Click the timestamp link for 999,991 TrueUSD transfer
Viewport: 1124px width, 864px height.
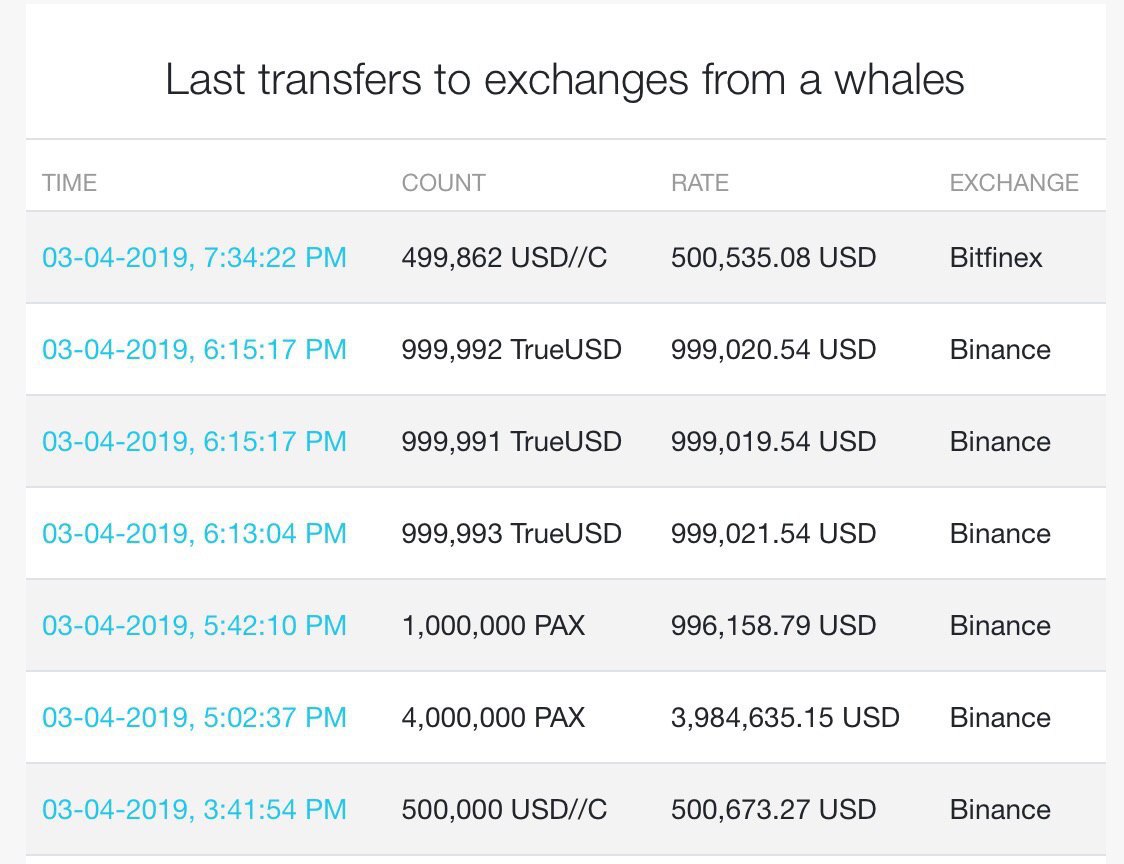coord(194,441)
